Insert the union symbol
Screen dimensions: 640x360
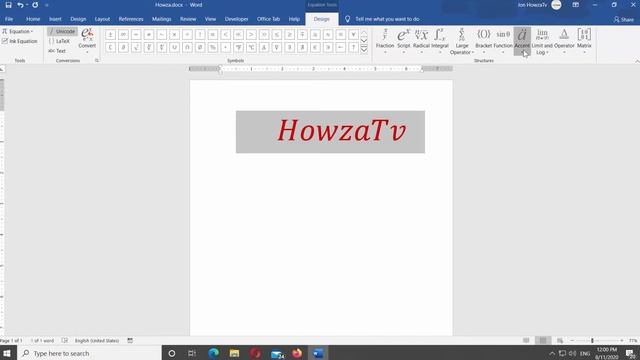pyautogui.click(x=174, y=47)
